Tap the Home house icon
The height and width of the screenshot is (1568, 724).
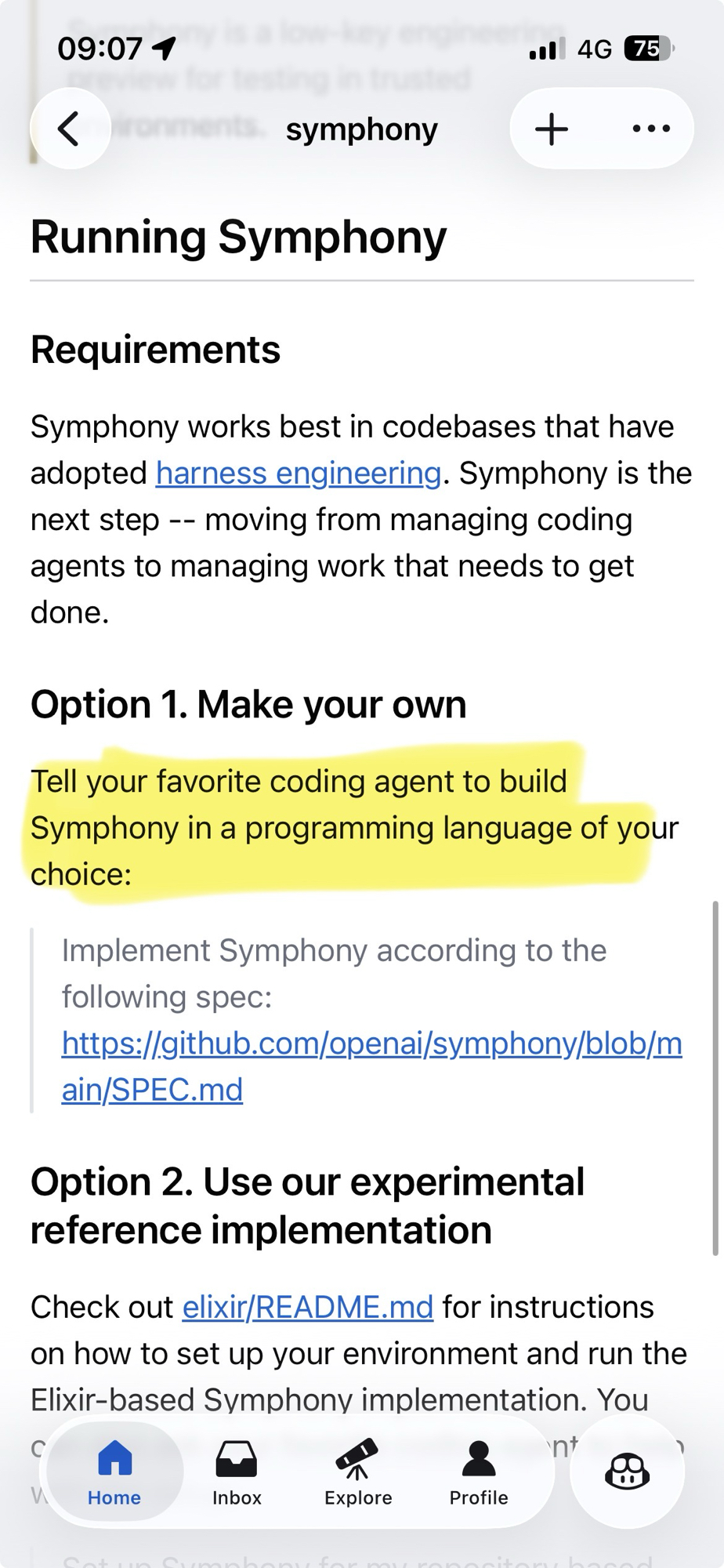114,1458
